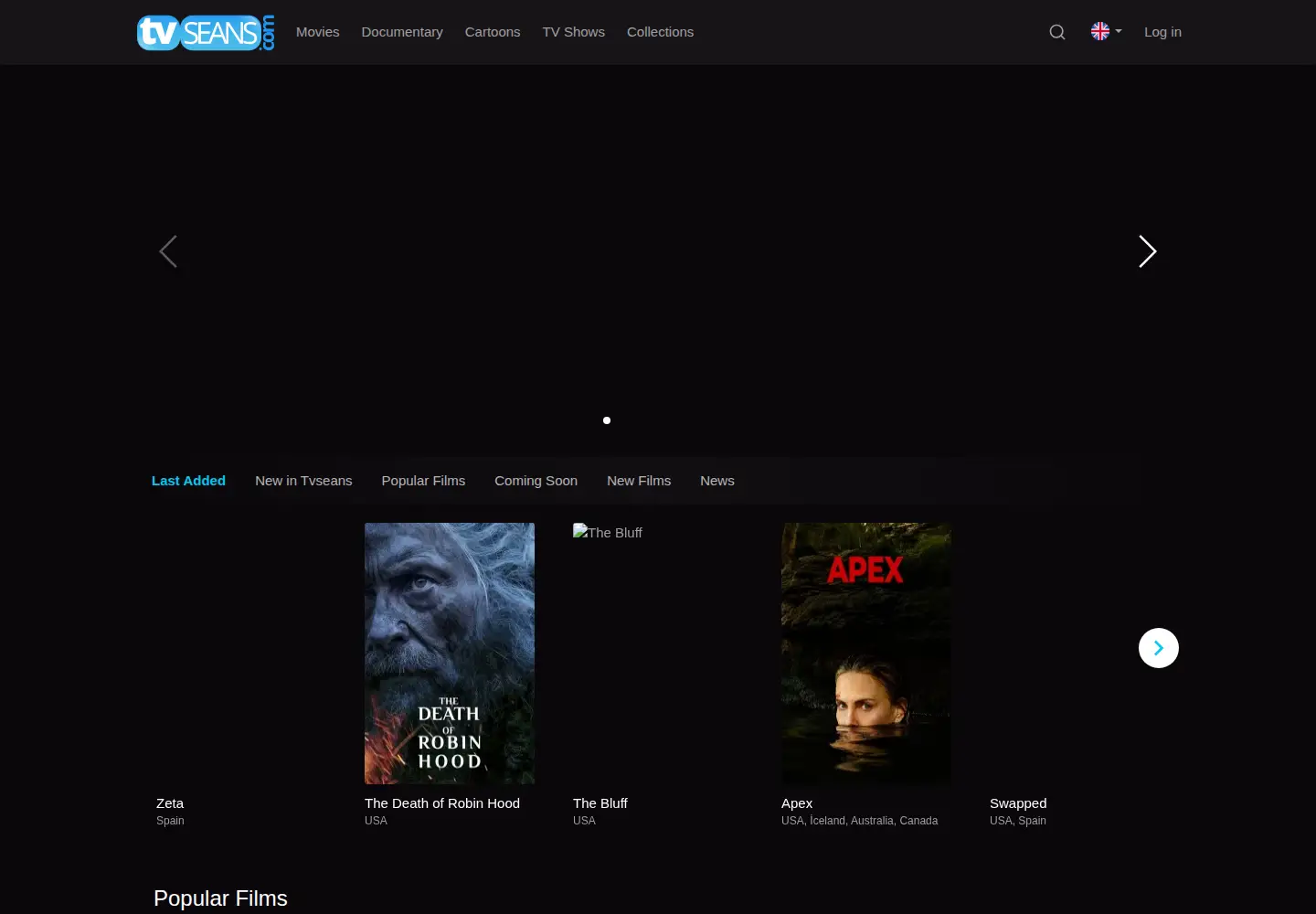Switch to the Popular Films tab

(x=423, y=481)
